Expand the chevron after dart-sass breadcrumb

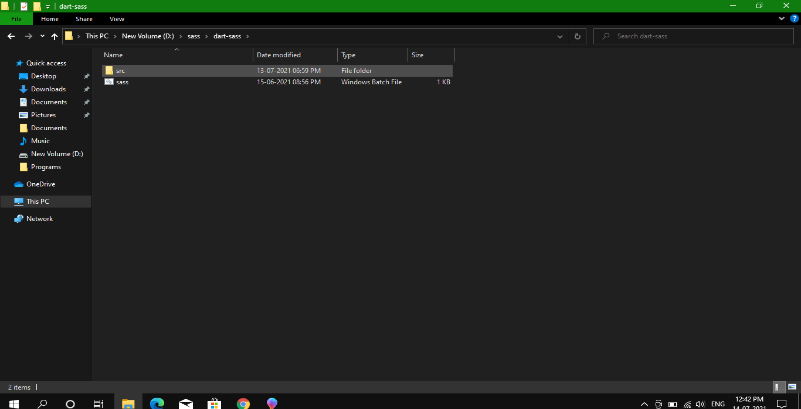(248, 36)
